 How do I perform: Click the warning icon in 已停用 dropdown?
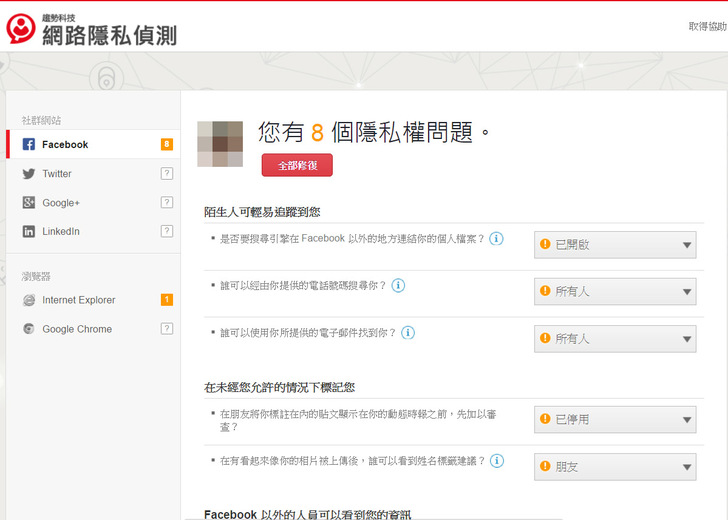pos(545,419)
